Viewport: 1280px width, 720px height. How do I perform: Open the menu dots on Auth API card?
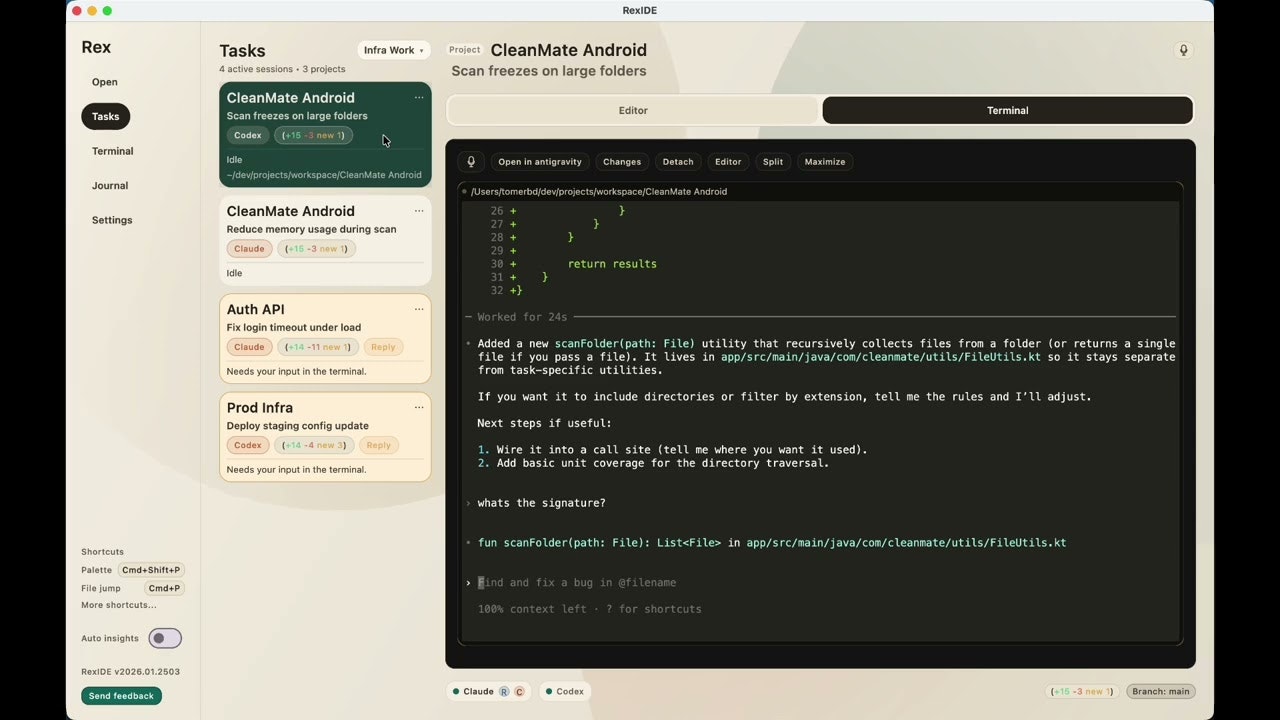(419, 309)
